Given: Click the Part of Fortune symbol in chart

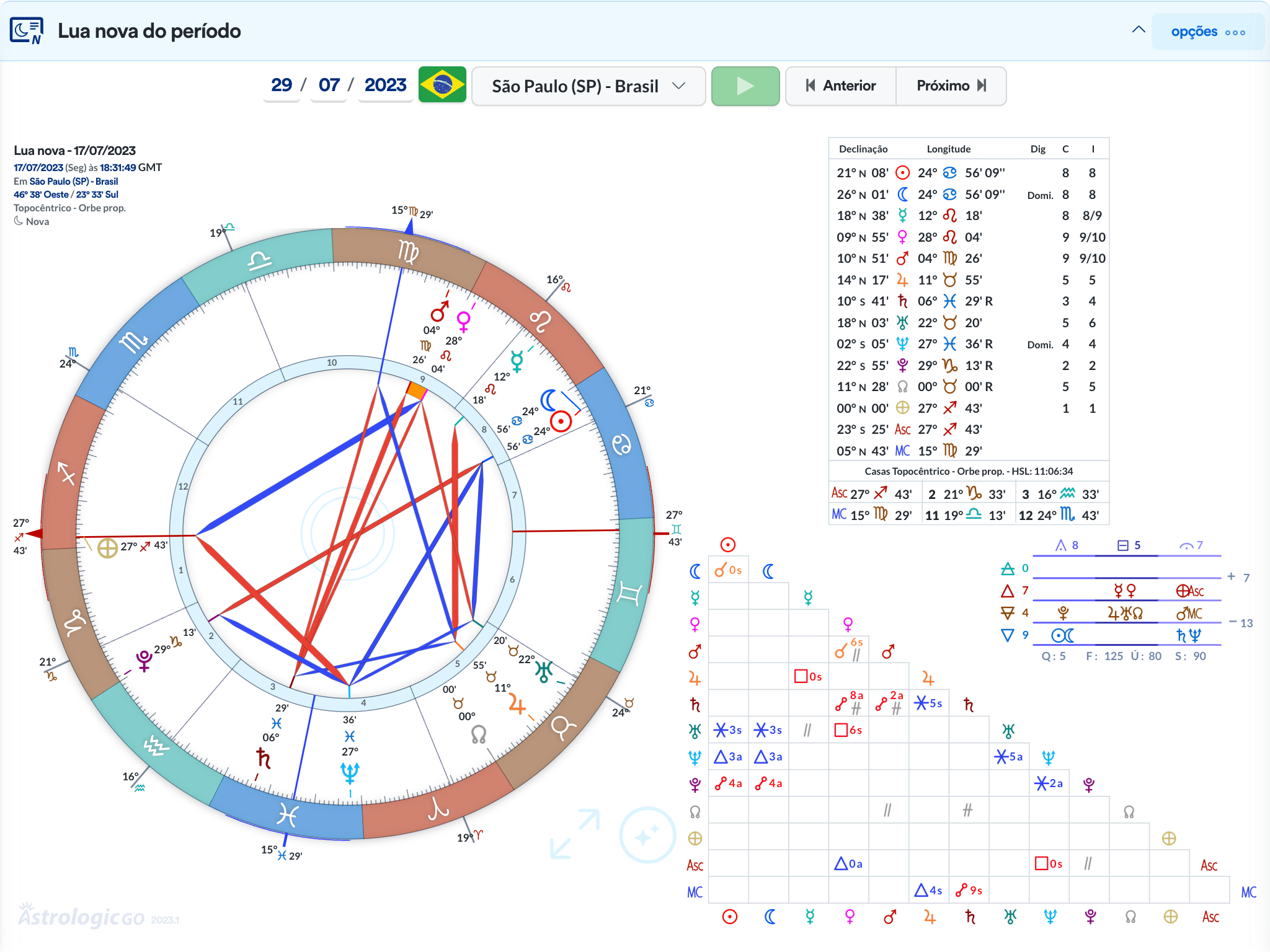Looking at the screenshot, I should pyautogui.click(x=107, y=547).
